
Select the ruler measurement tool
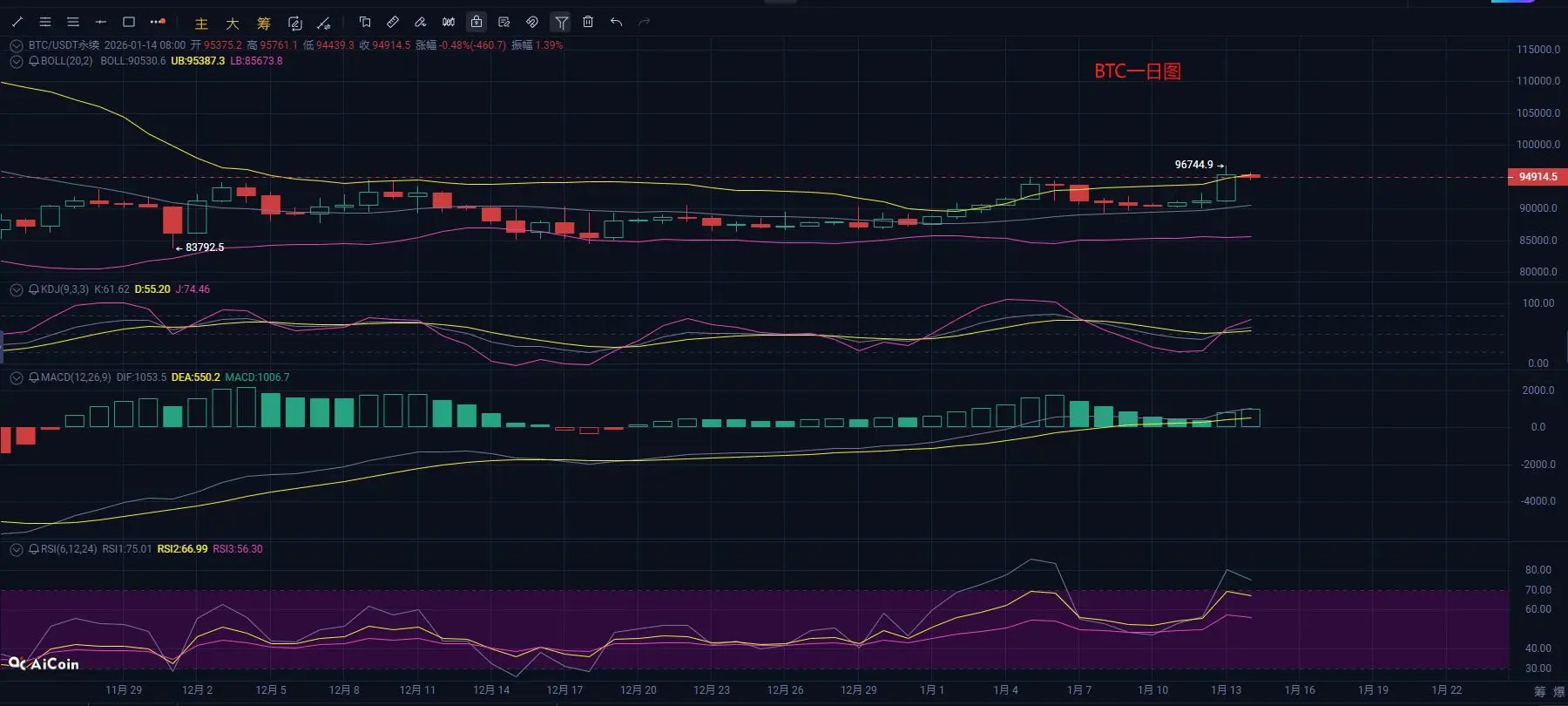393,22
